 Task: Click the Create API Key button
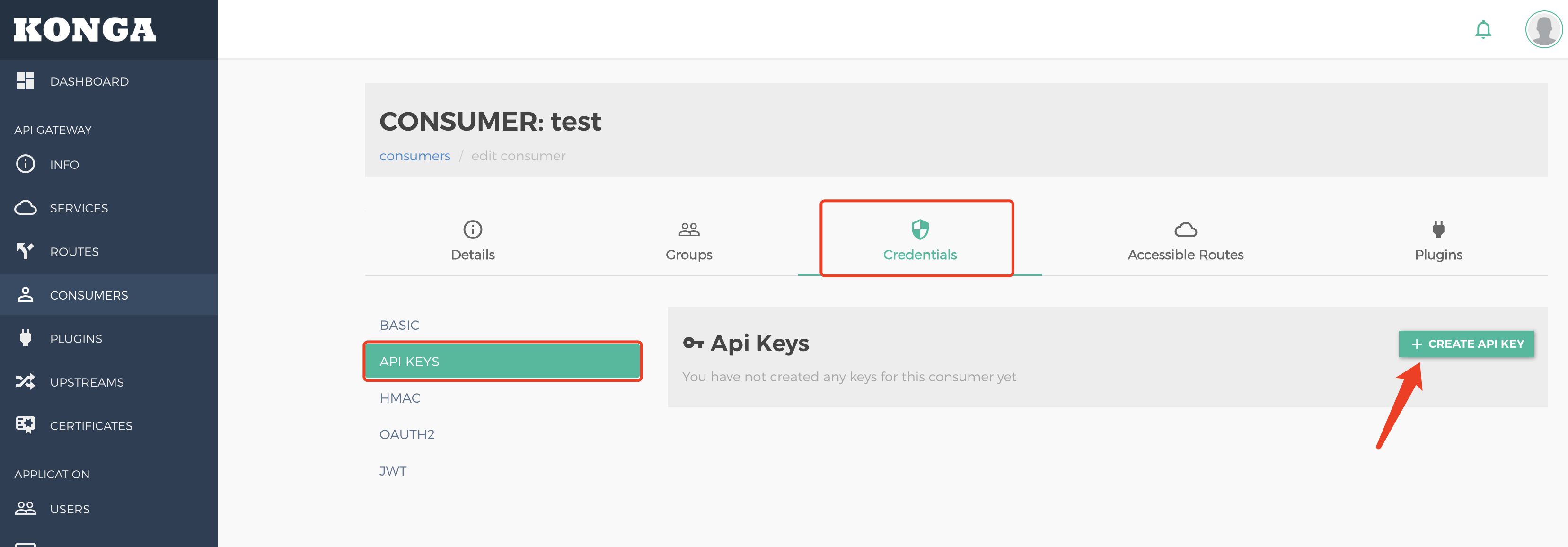(x=1467, y=344)
